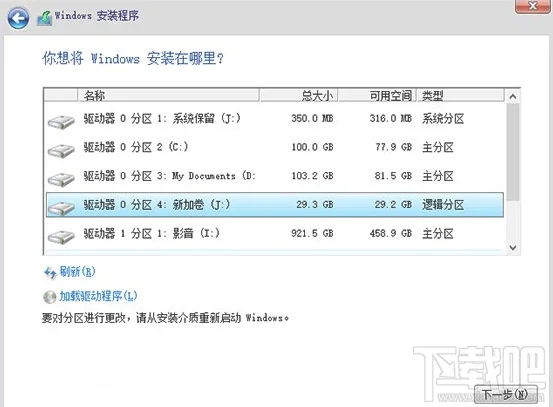553x407 pixels.
Task: Click the refresh arrows icon beside 刷新
Action: 50,273
